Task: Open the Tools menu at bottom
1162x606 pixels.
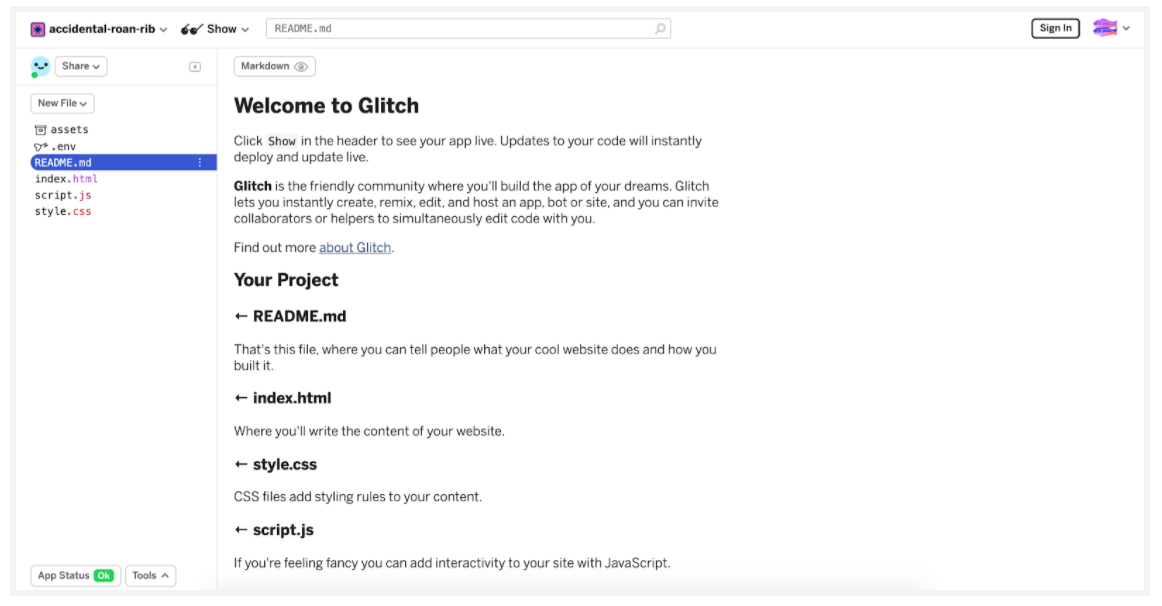Action: [150, 576]
